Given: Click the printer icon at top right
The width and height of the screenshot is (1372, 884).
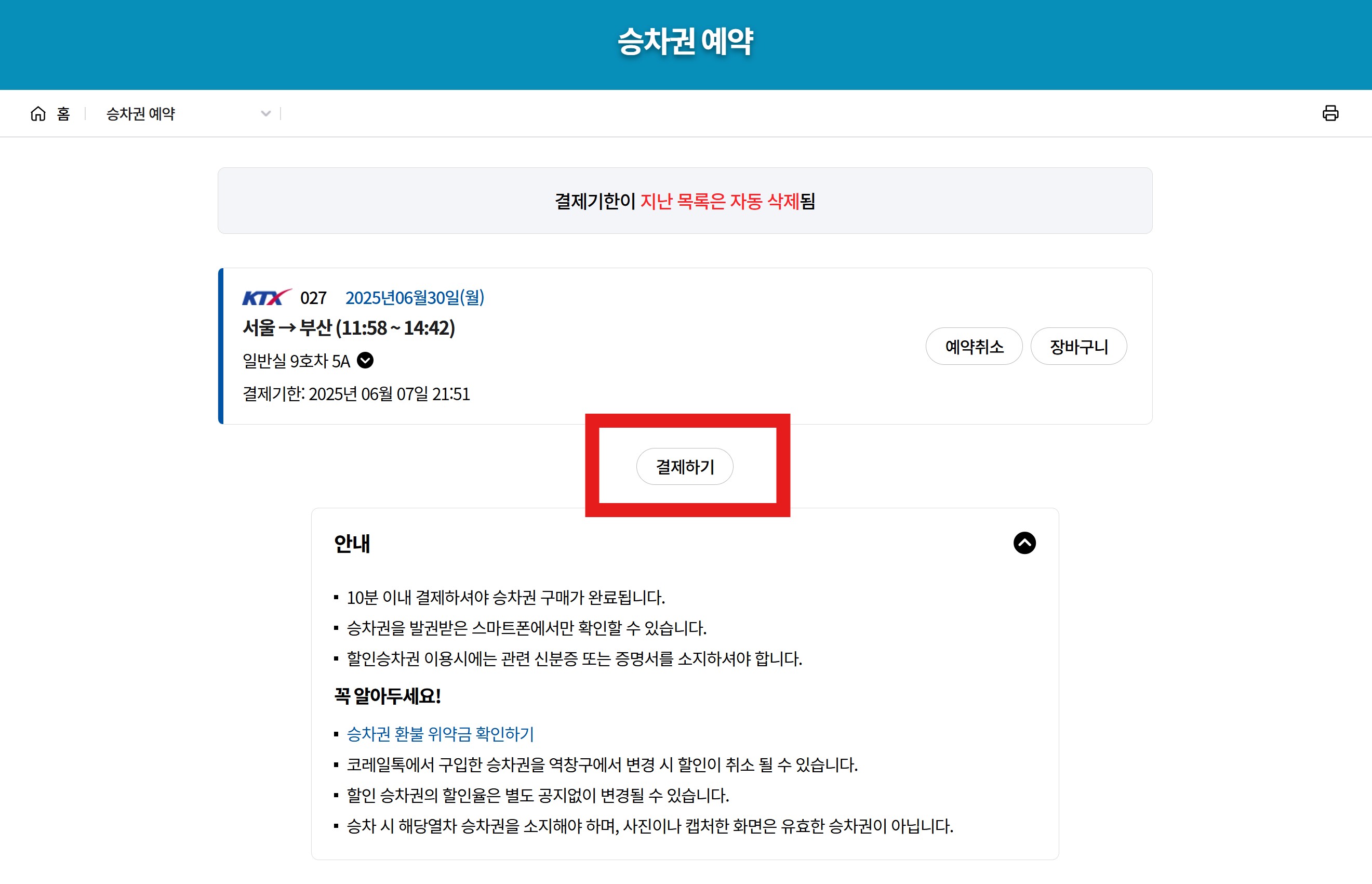Looking at the screenshot, I should [x=1330, y=113].
